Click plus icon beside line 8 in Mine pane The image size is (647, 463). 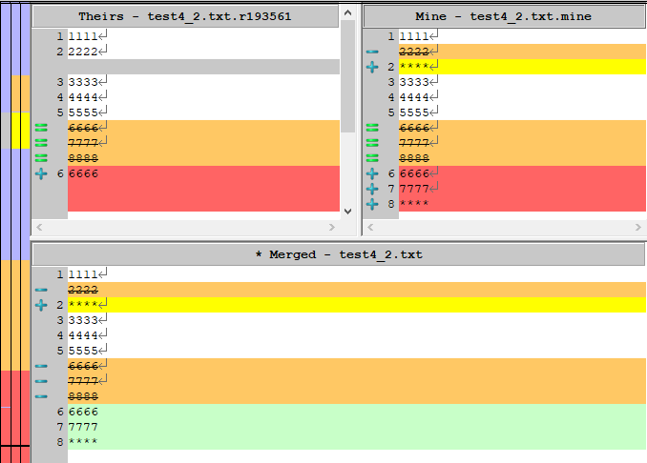[x=372, y=204]
